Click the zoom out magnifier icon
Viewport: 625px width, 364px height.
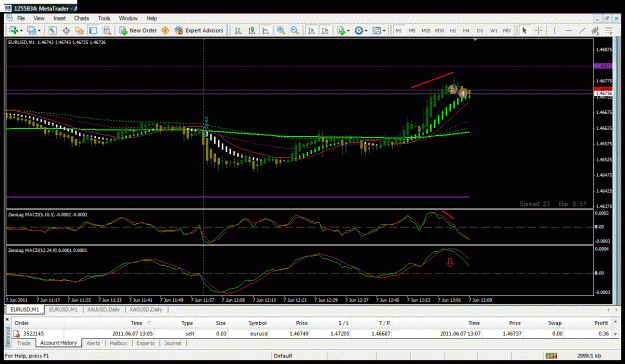(295, 30)
